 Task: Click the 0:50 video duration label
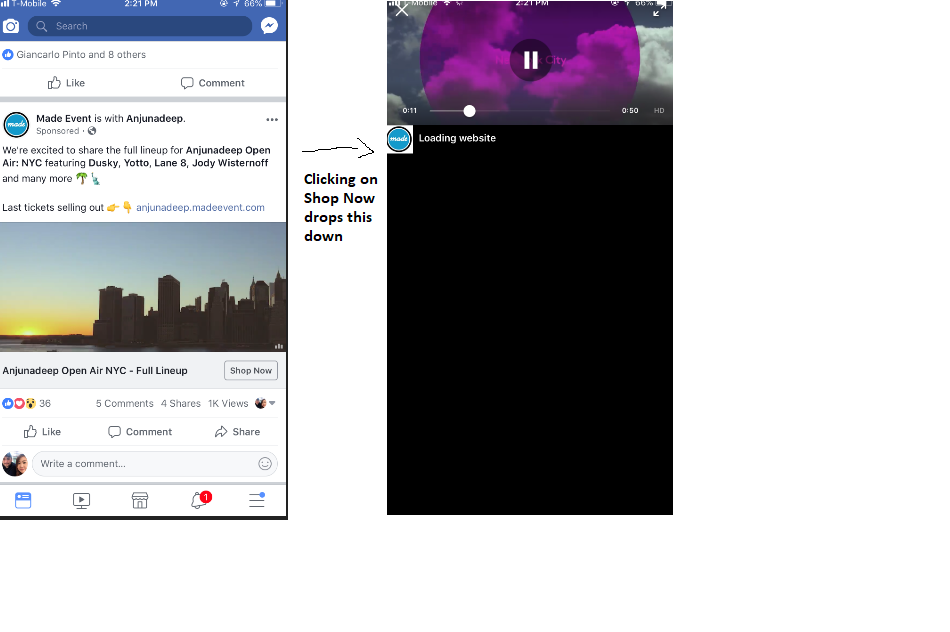[x=630, y=111]
